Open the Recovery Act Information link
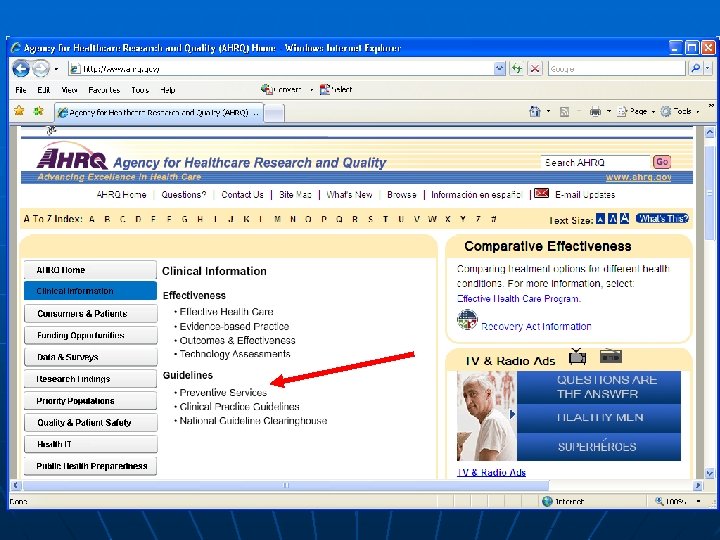The width and height of the screenshot is (720, 540). [x=536, y=326]
